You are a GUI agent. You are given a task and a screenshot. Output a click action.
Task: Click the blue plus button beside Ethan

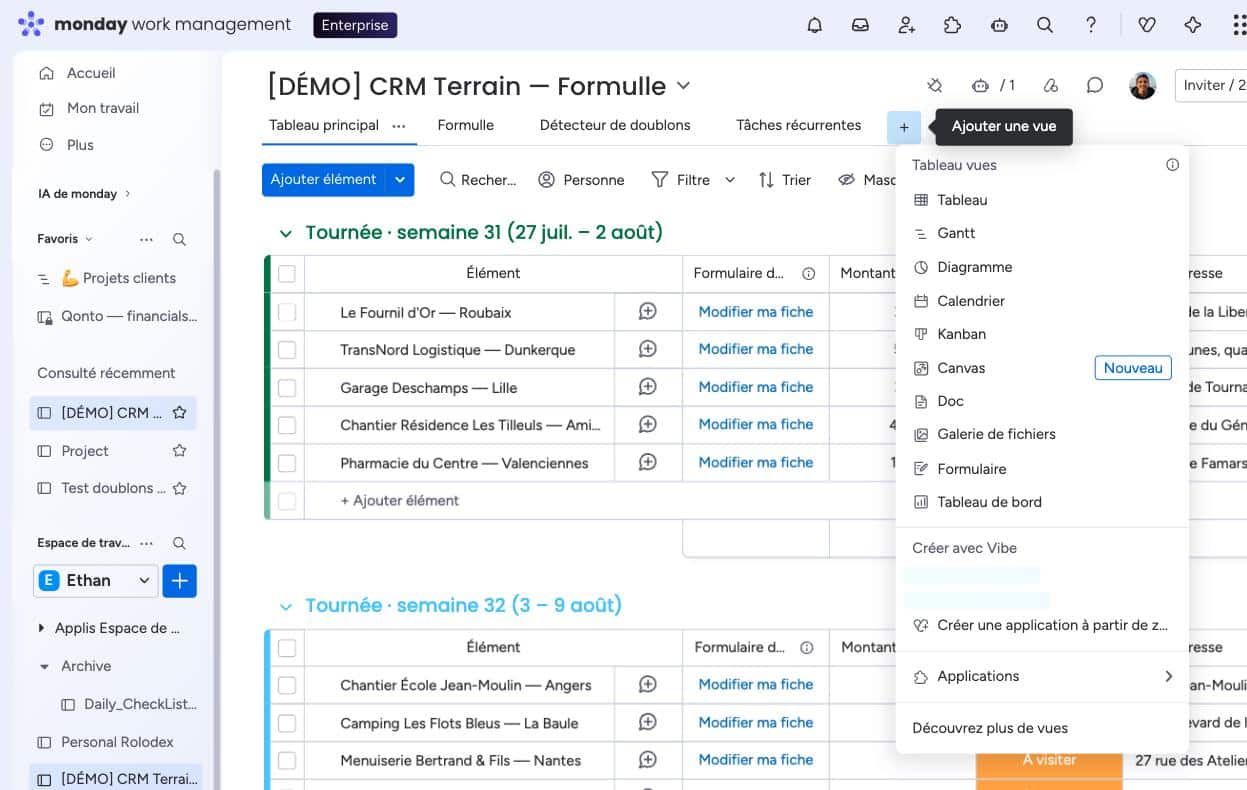point(180,580)
